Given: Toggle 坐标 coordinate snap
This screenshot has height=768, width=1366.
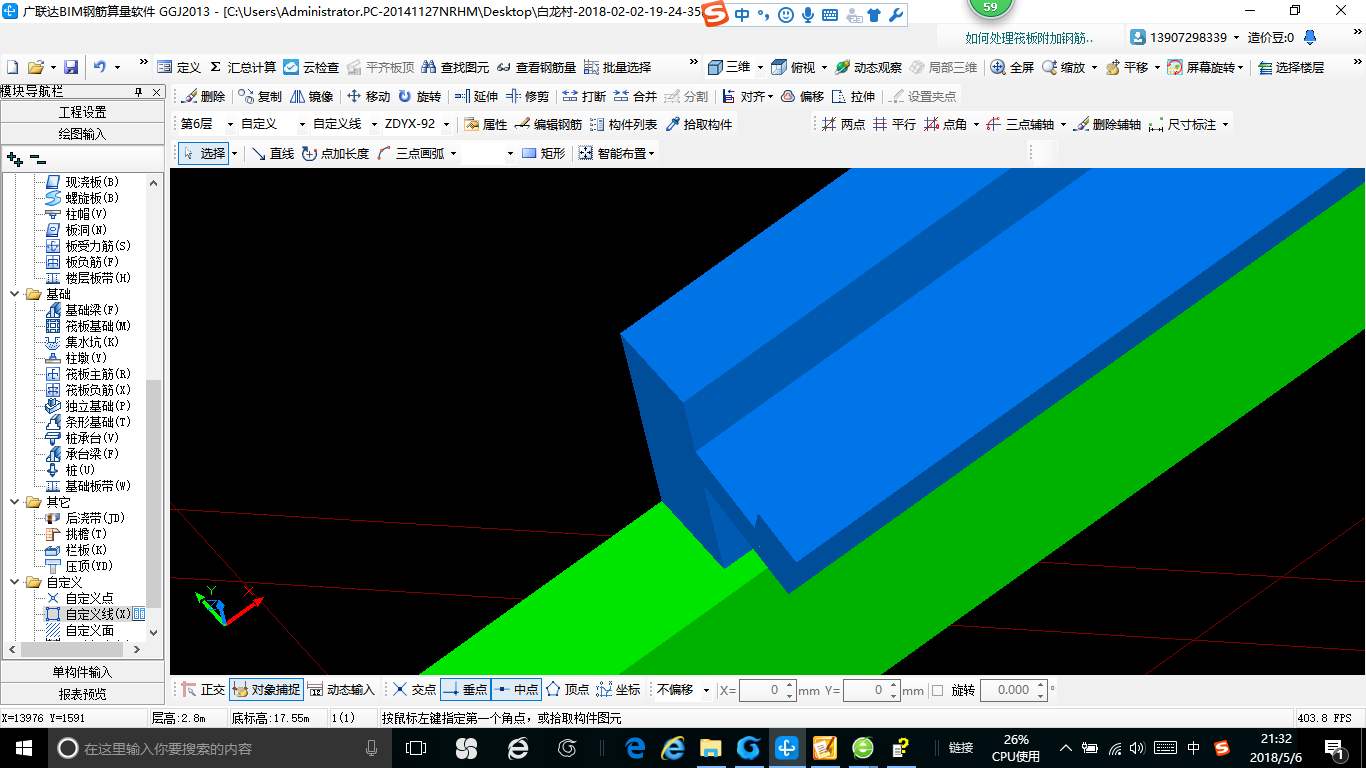Looking at the screenshot, I should 618,690.
